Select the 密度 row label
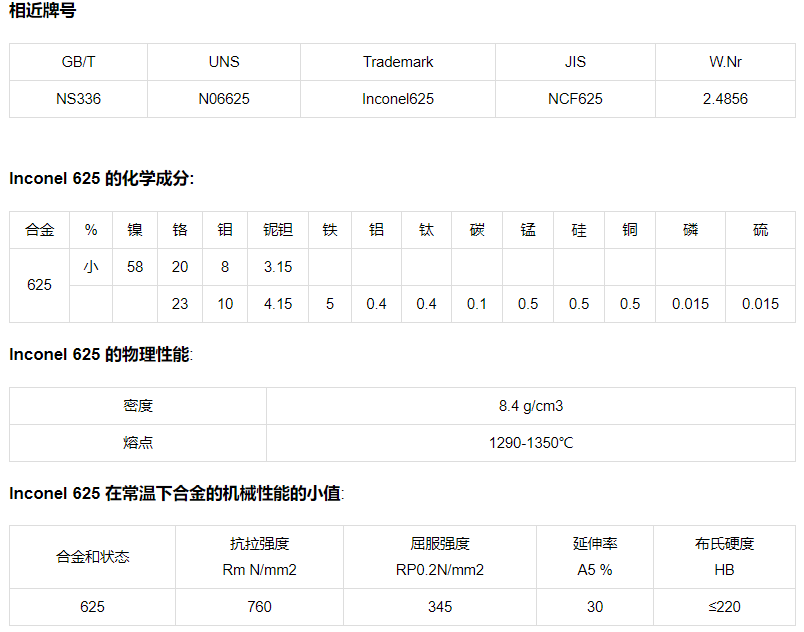 click(138, 406)
